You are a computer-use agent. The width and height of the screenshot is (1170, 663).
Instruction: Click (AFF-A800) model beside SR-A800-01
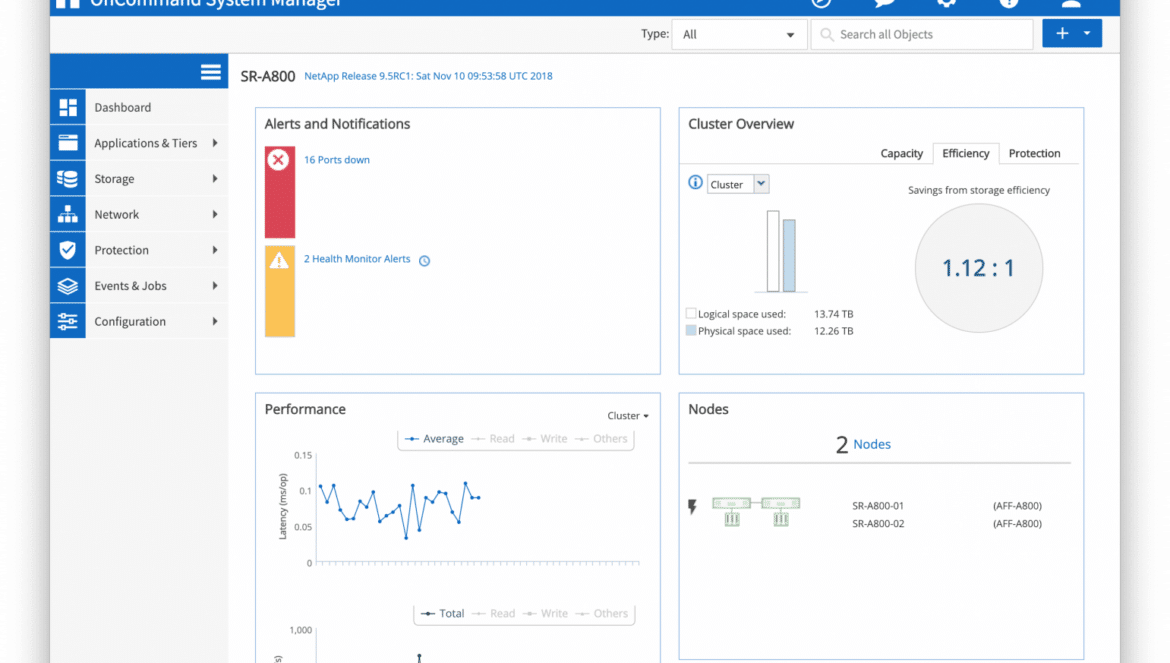1017,506
